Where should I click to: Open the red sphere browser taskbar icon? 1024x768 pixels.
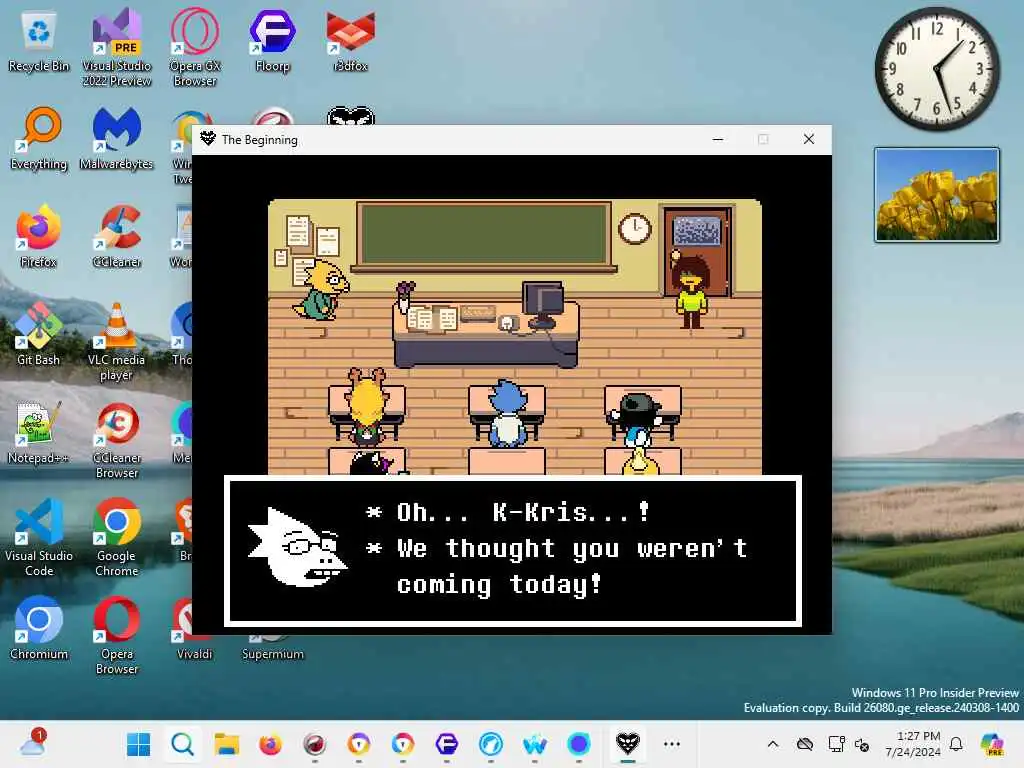[x=315, y=744]
